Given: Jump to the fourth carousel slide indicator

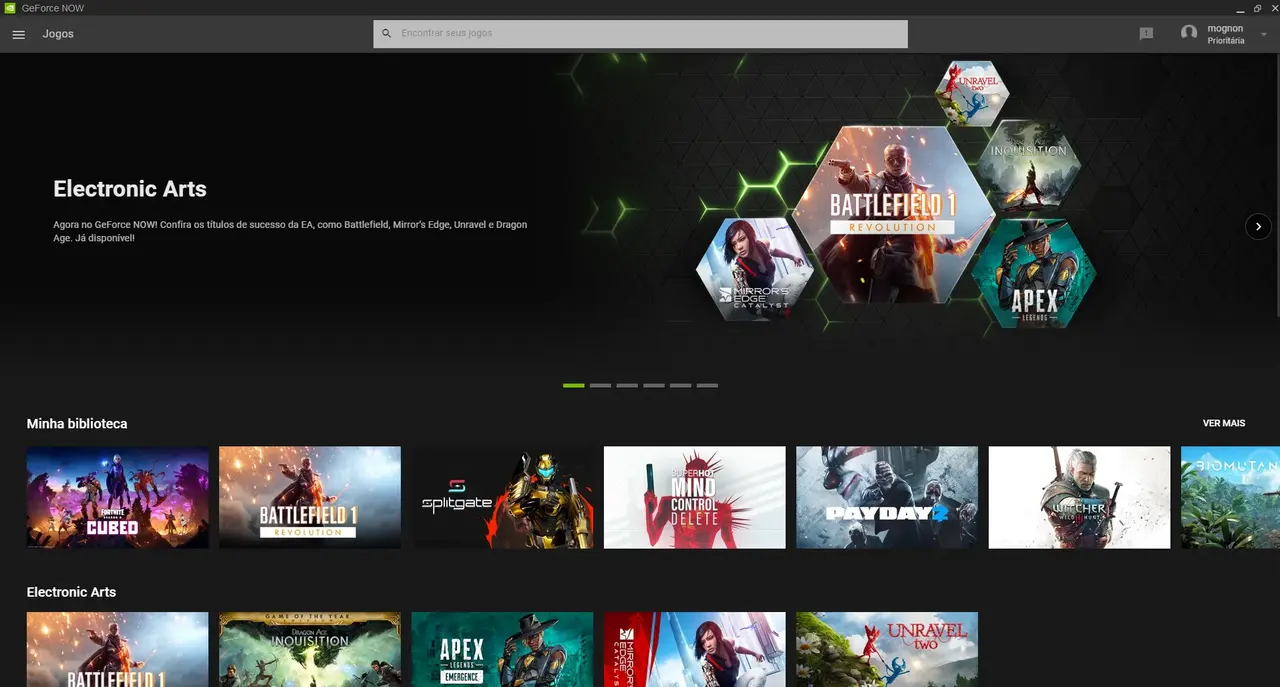Looking at the screenshot, I should pos(653,385).
